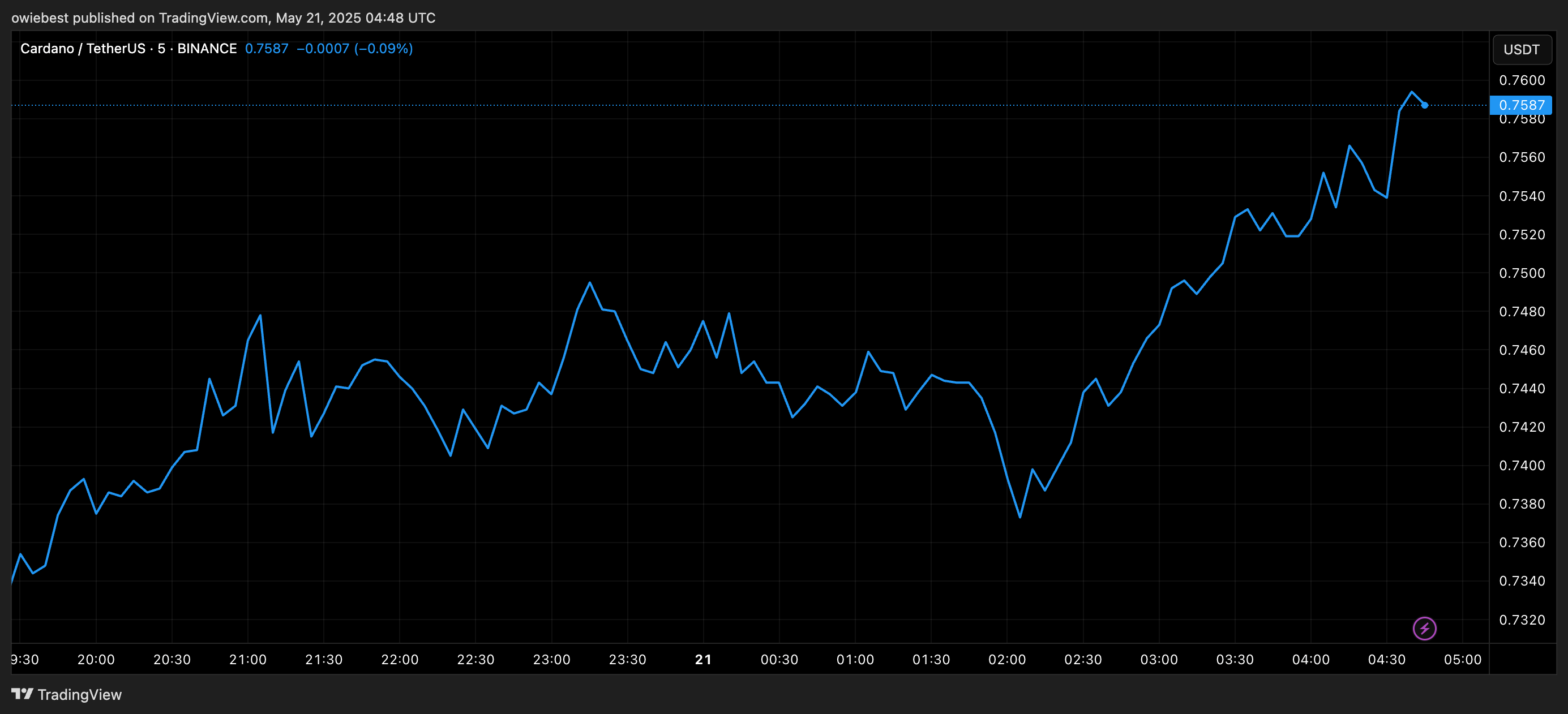Click the bold 21 date marker
The image size is (1568, 714).
[x=703, y=659]
